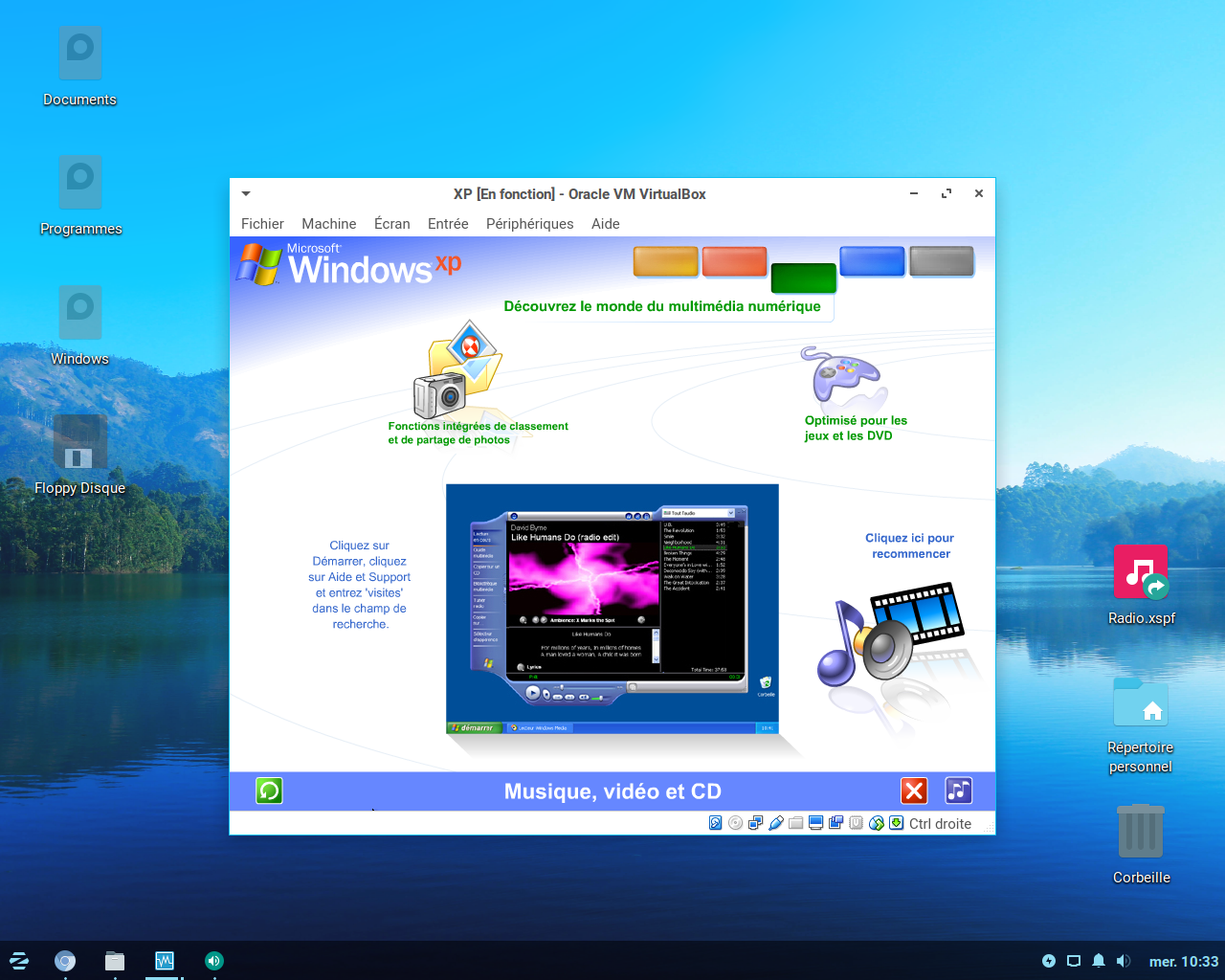Image resolution: width=1225 pixels, height=980 pixels.
Task: Click the network adapter icon in status bar
Action: coord(755,823)
